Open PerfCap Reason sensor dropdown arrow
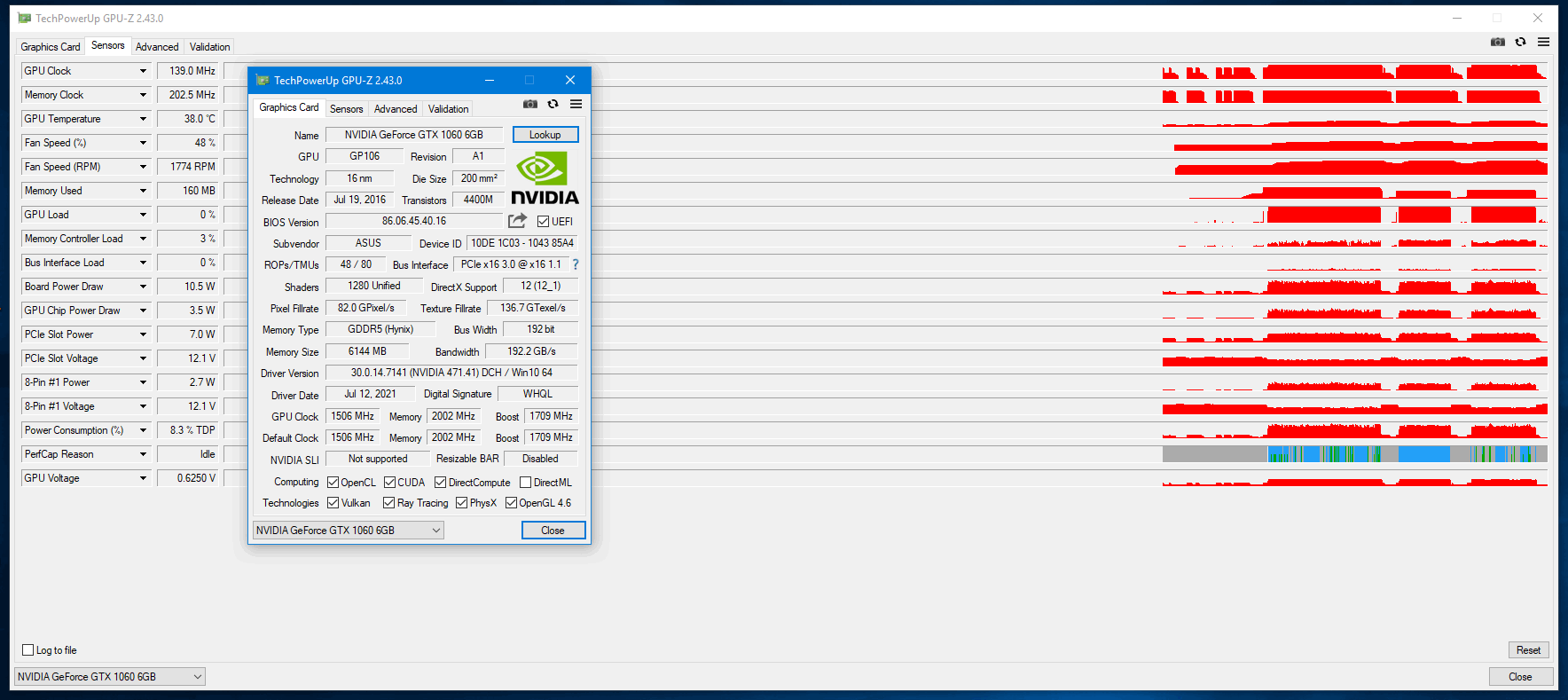 [143, 454]
